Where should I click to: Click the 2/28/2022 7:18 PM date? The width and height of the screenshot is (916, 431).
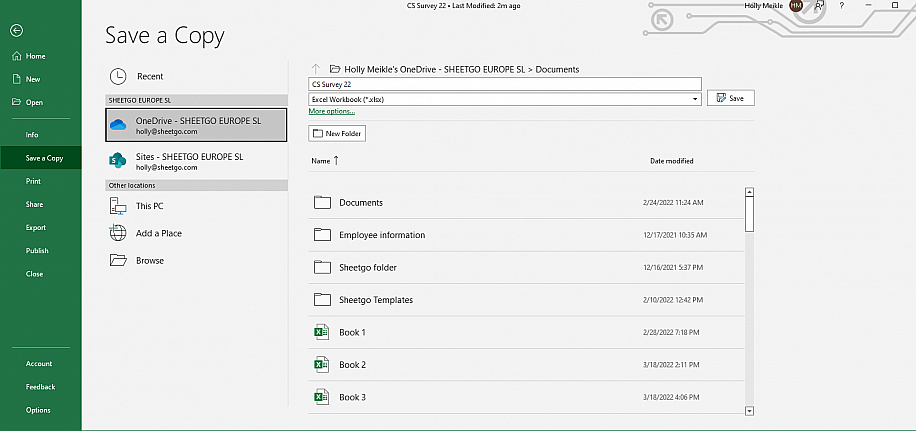coord(671,332)
